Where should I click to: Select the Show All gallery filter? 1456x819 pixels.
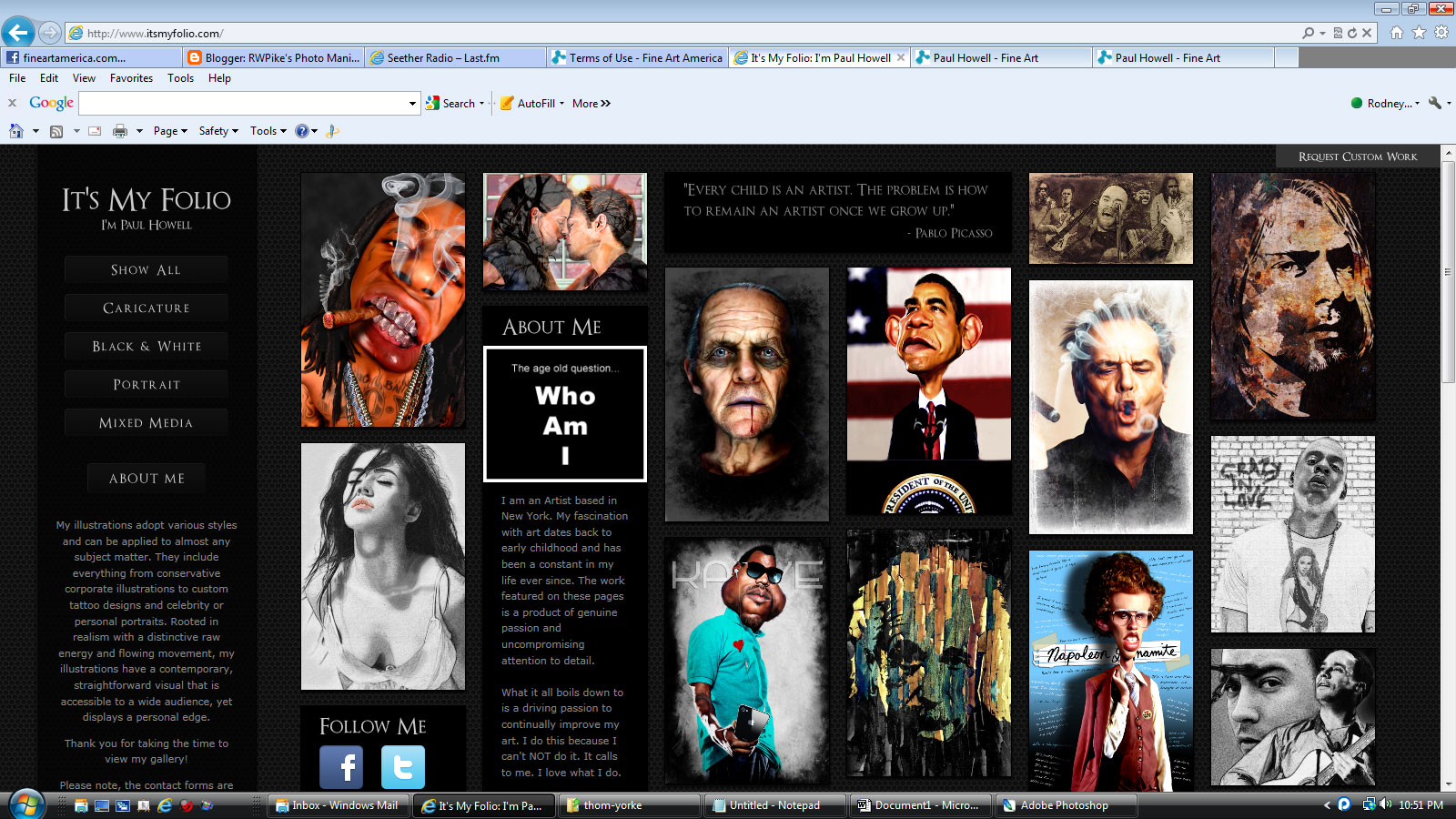(147, 270)
